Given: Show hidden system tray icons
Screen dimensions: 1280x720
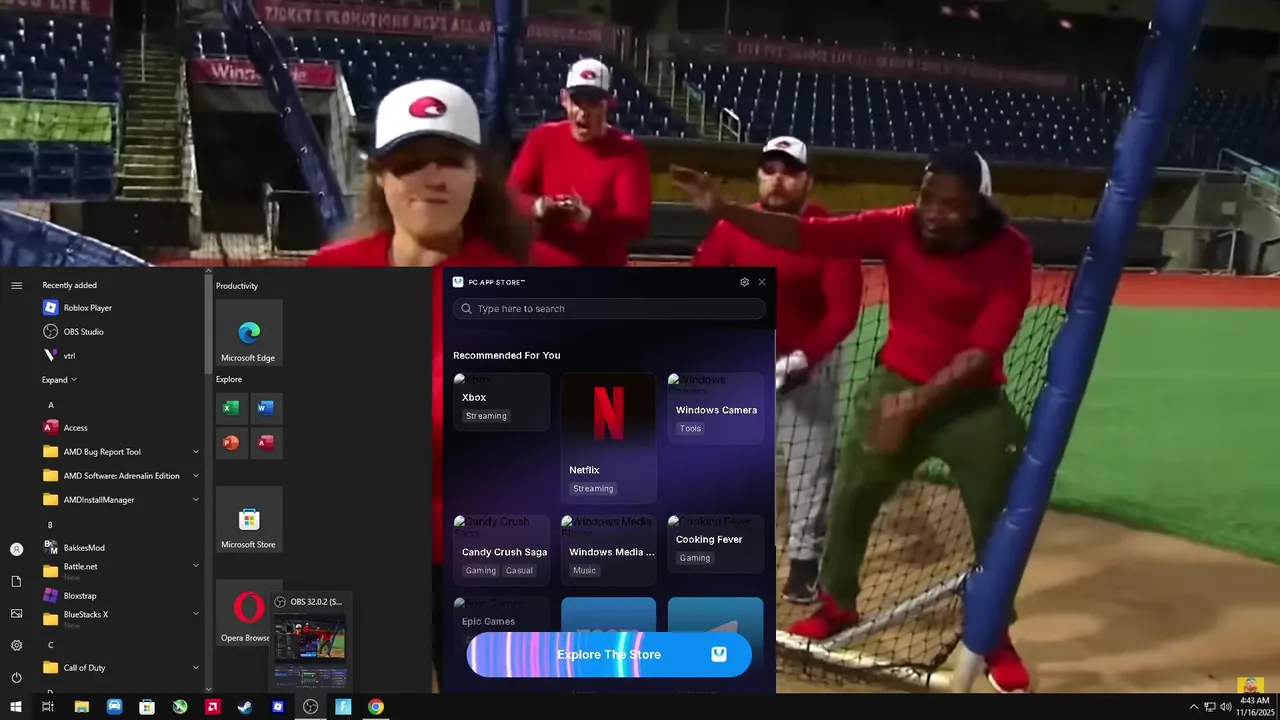Looking at the screenshot, I should 1193,707.
